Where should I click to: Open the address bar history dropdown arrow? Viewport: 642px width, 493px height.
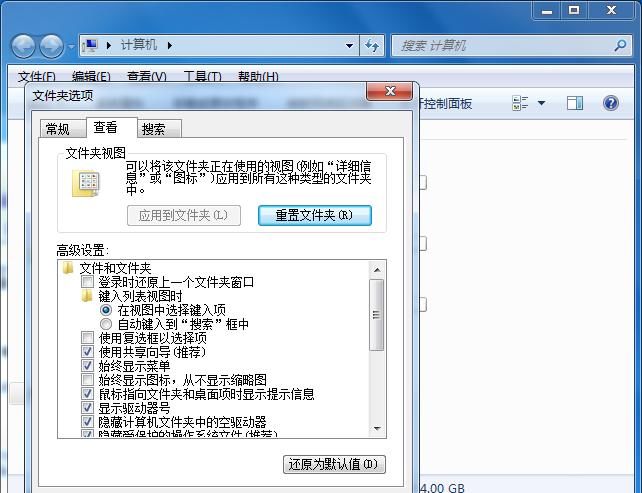pos(349,46)
